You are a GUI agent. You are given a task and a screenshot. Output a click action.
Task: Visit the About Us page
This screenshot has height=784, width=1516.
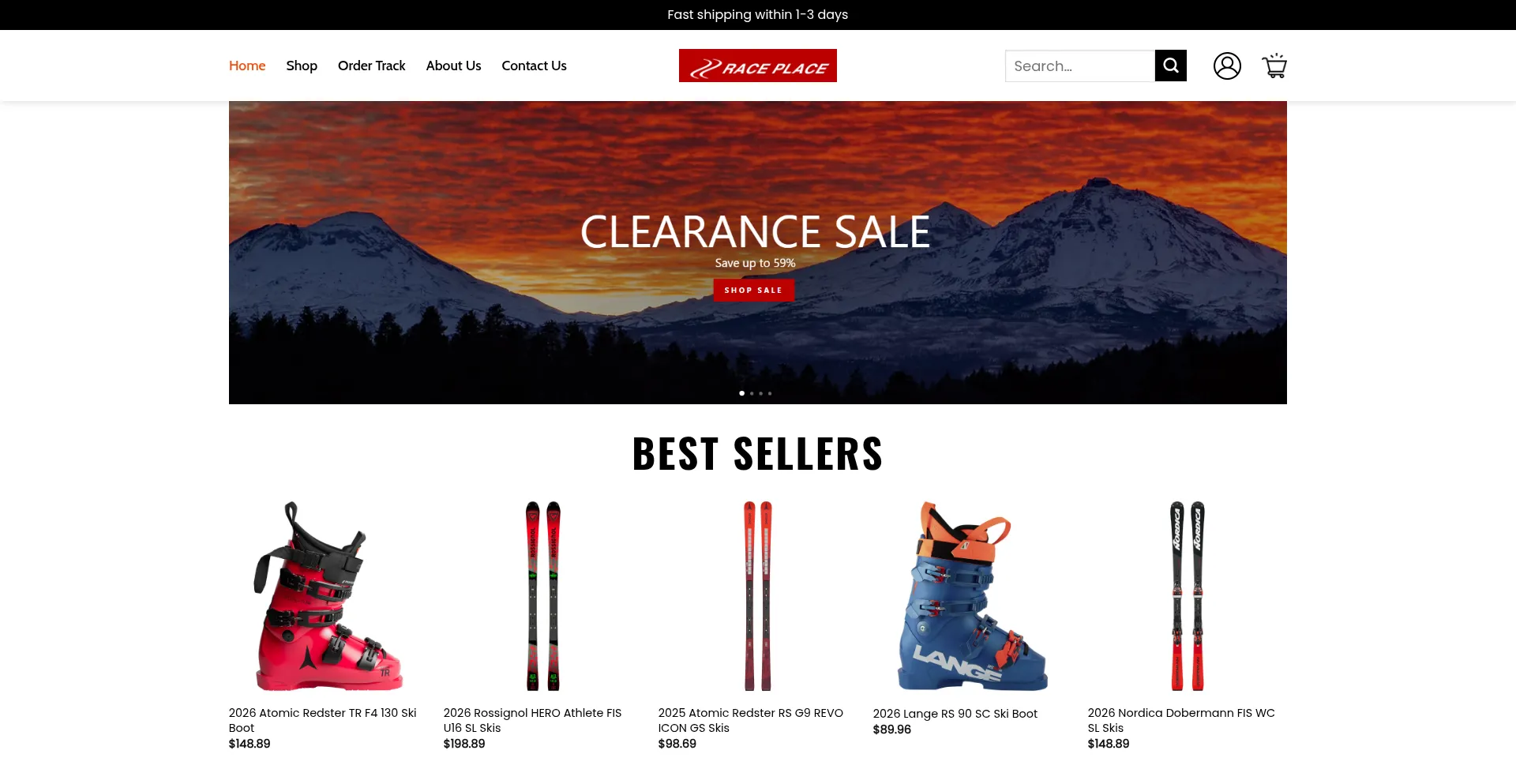tap(453, 66)
